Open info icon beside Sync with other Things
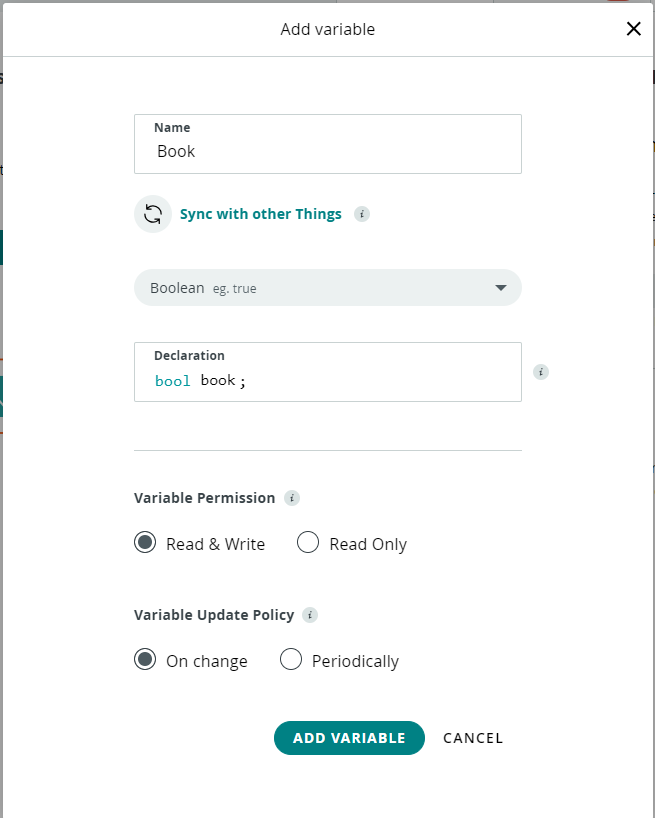 [362, 214]
